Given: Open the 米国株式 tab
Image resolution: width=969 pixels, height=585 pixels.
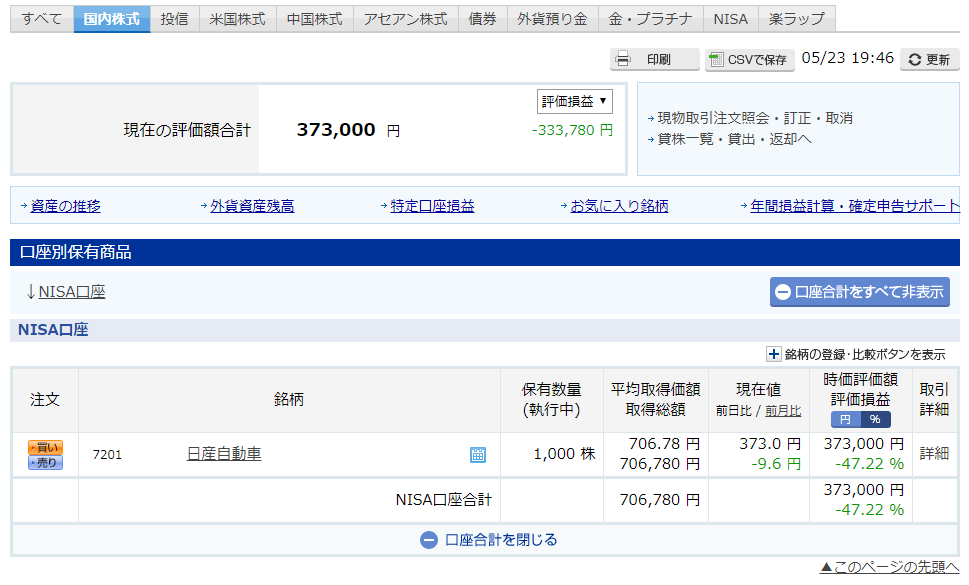Looking at the screenshot, I should [x=237, y=19].
